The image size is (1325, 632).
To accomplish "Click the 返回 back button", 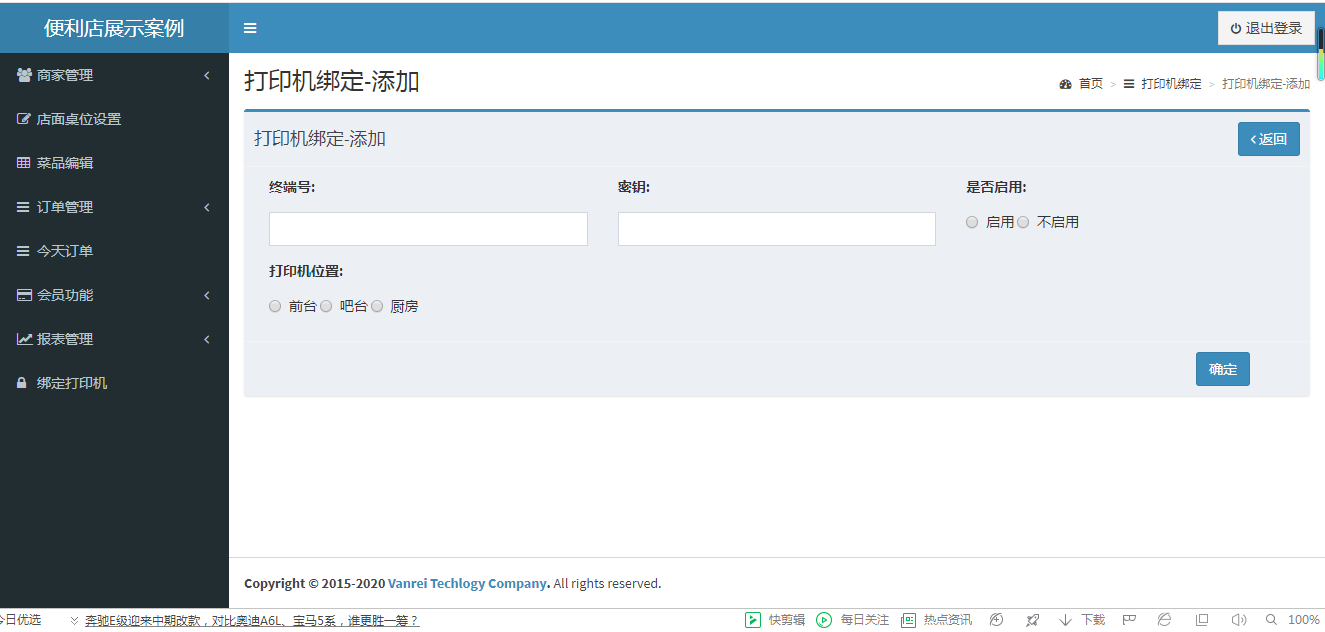I will pyautogui.click(x=1269, y=139).
